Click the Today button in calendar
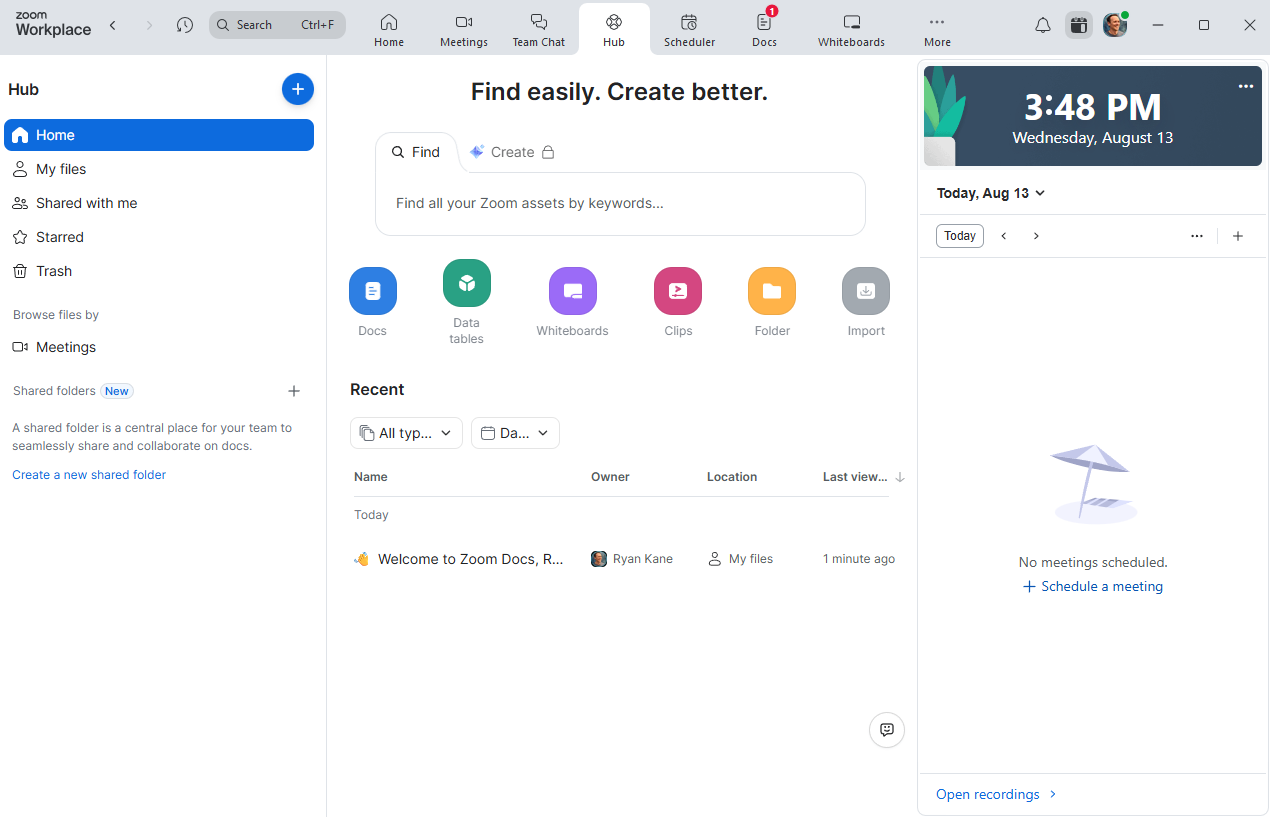Viewport: 1270px width, 817px height. 960,236
